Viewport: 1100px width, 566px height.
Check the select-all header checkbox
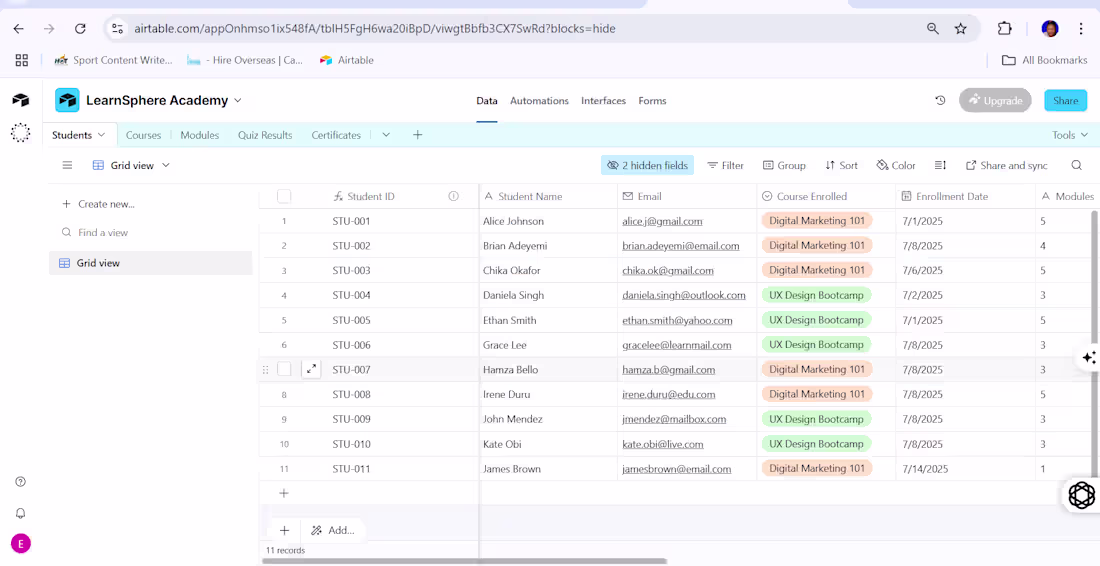tap(284, 197)
